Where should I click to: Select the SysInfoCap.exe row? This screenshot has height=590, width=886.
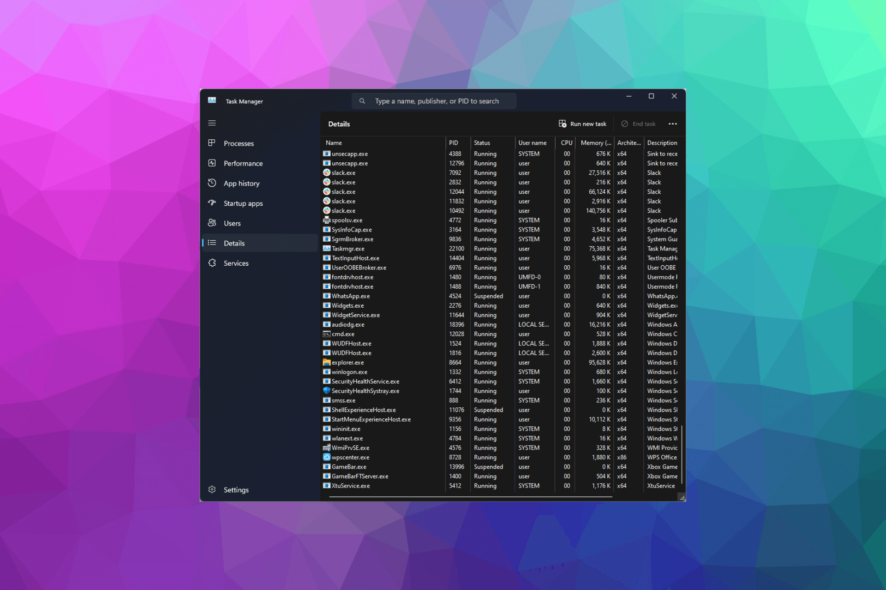coord(501,229)
